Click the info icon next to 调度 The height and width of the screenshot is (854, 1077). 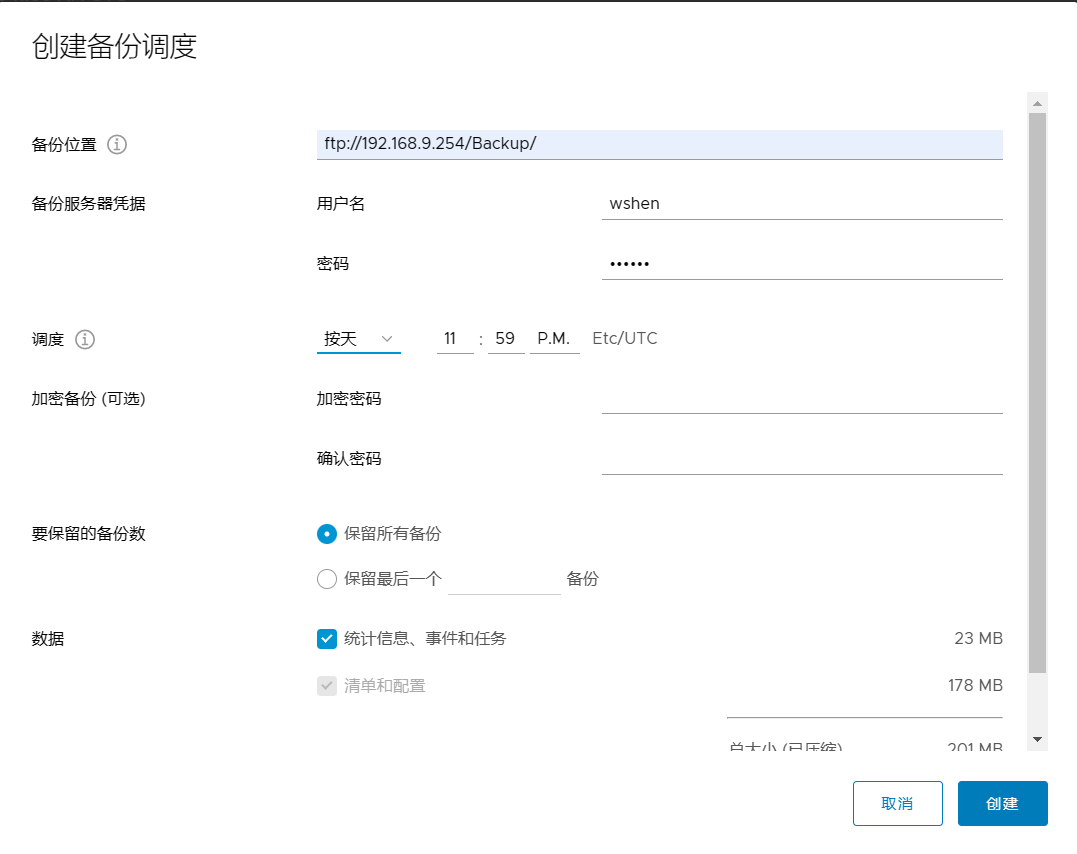(85, 339)
